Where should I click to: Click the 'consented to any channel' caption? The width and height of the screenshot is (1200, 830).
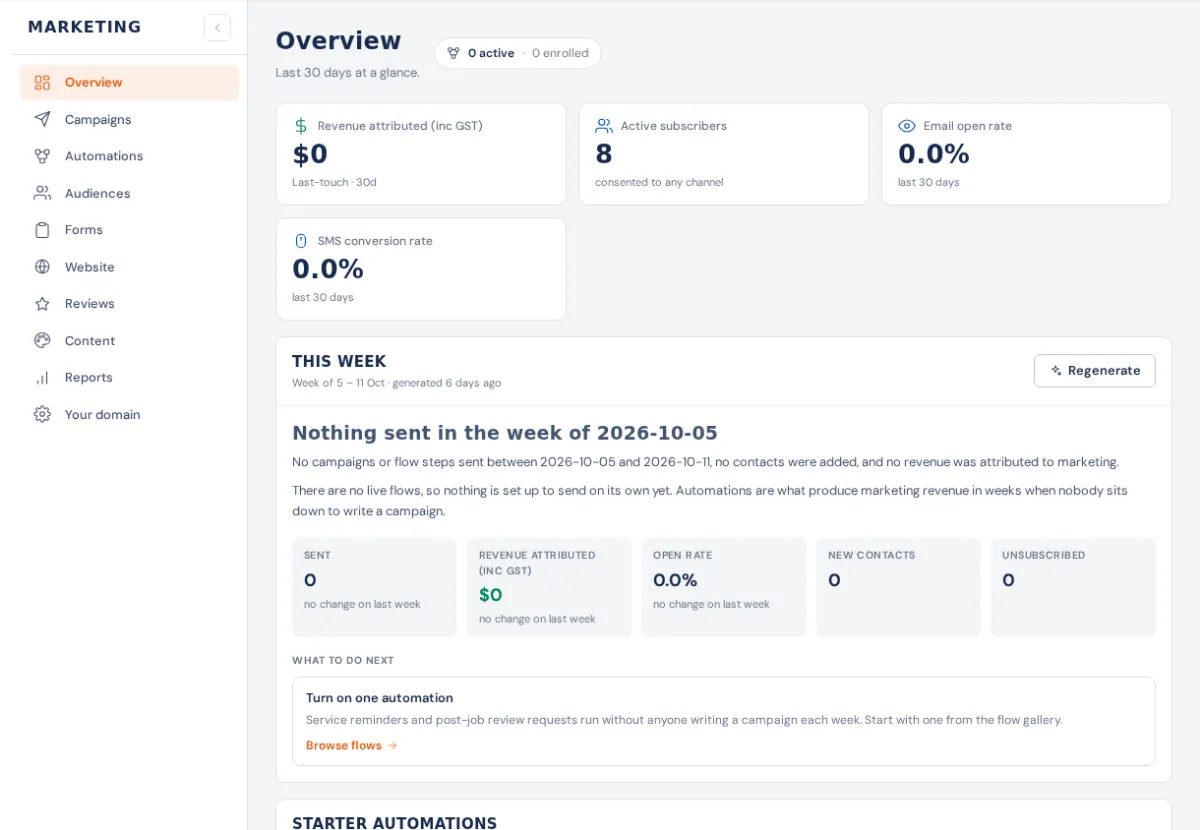pos(659,183)
